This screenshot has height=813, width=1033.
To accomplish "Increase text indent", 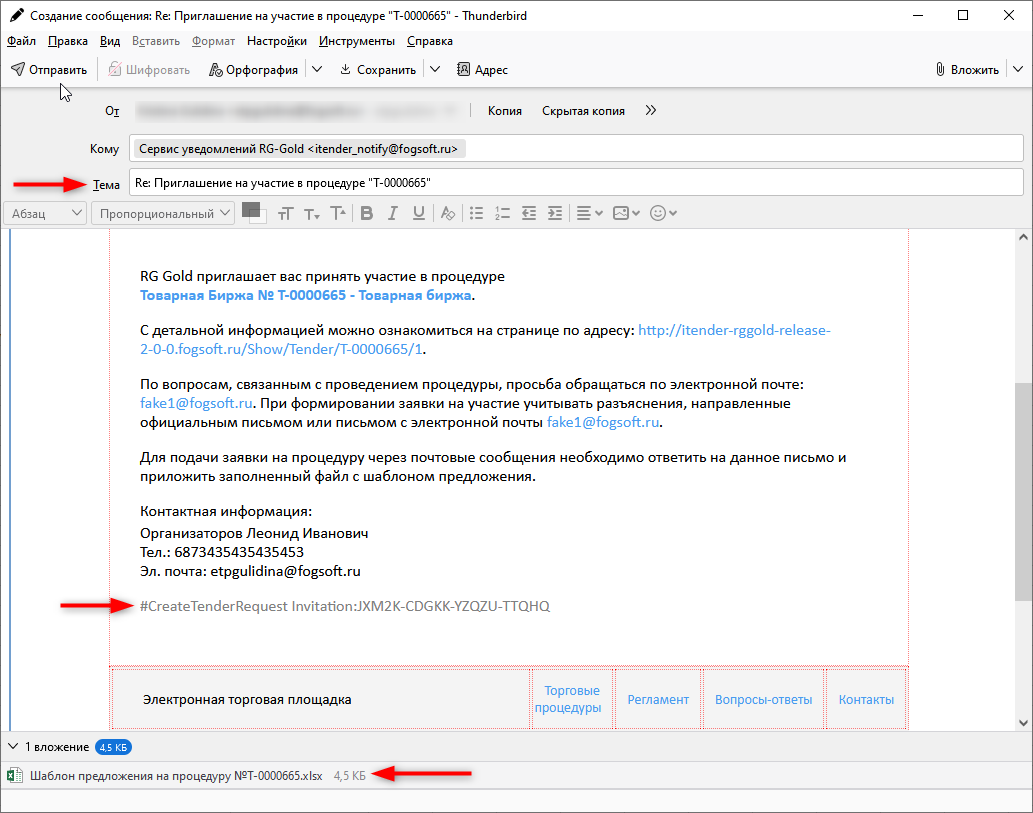I will (555, 213).
